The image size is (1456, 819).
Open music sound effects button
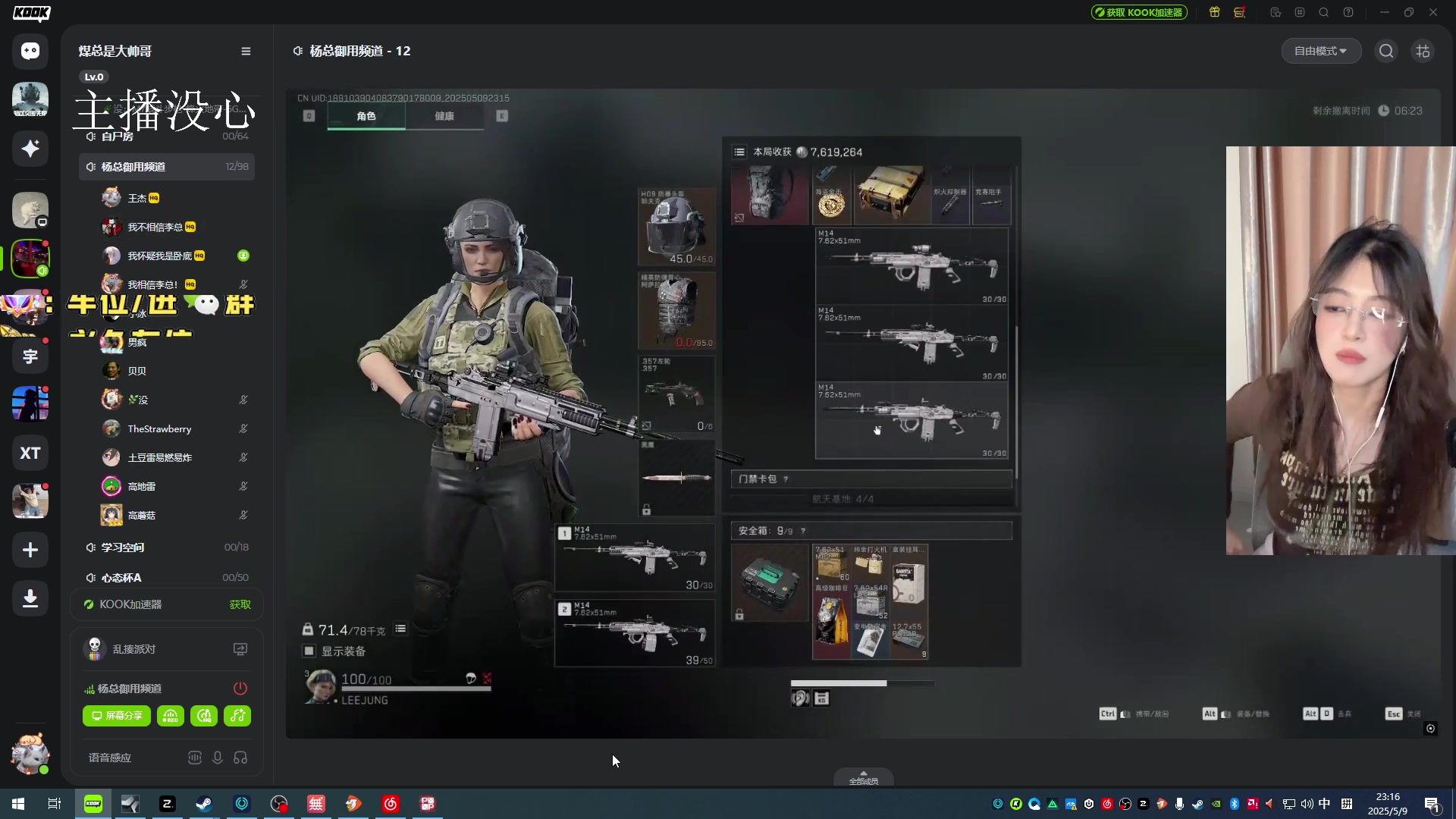tap(237, 716)
